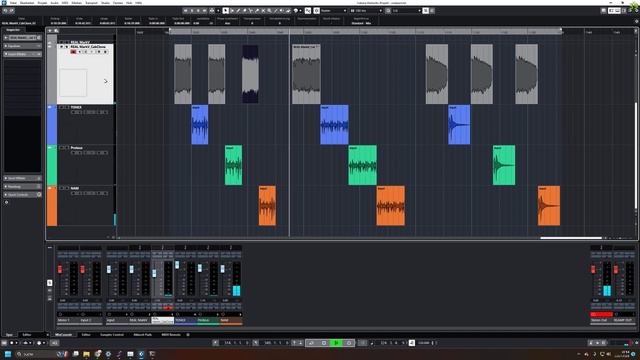
Task: Click the Redo arrow at toolbar far left
Action: 11,11
